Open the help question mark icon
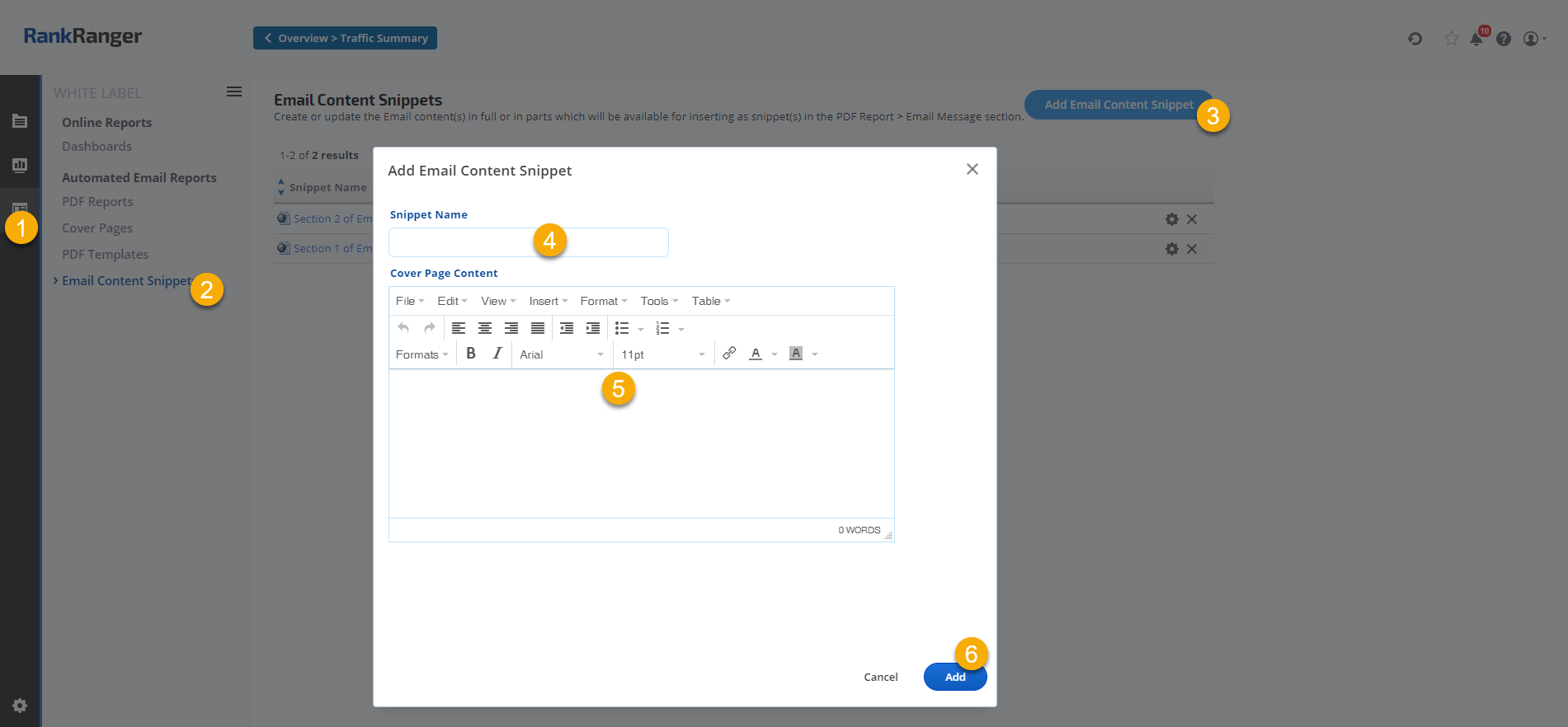 click(x=1504, y=39)
